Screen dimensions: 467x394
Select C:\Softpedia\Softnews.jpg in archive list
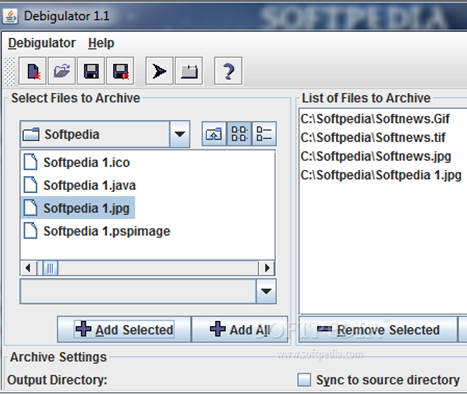pyautogui.click(x=376, y=156)
